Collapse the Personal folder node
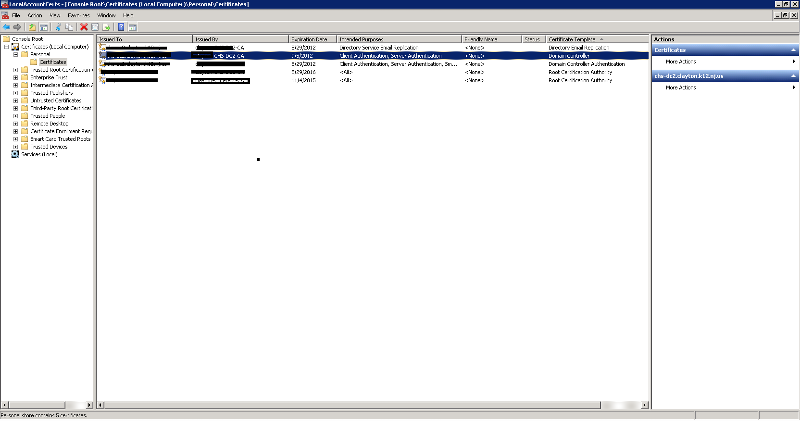800x421 pixels. click(x=15, y=54)
